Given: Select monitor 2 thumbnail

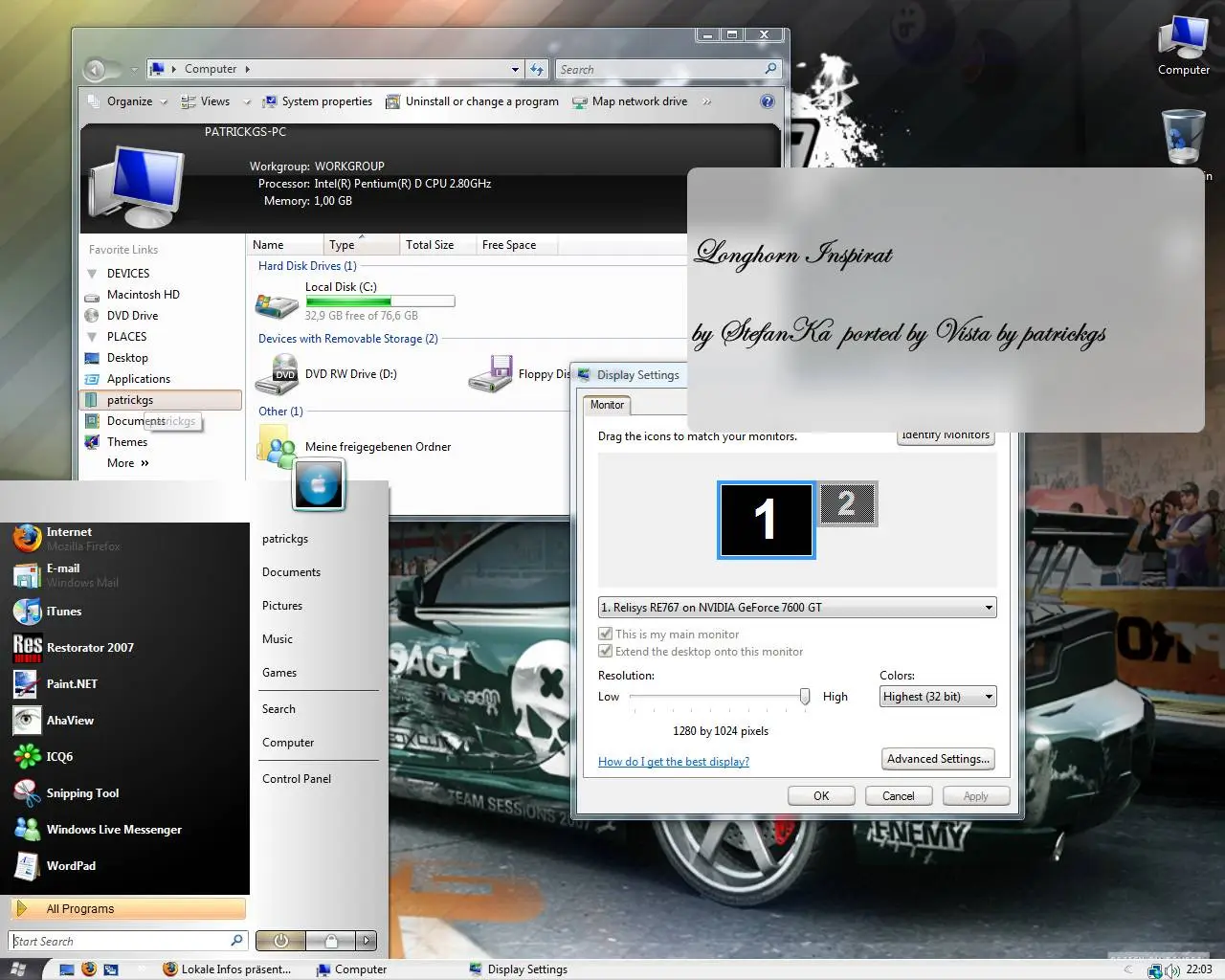Looking at the screenshot, I should tap(847, 504).
